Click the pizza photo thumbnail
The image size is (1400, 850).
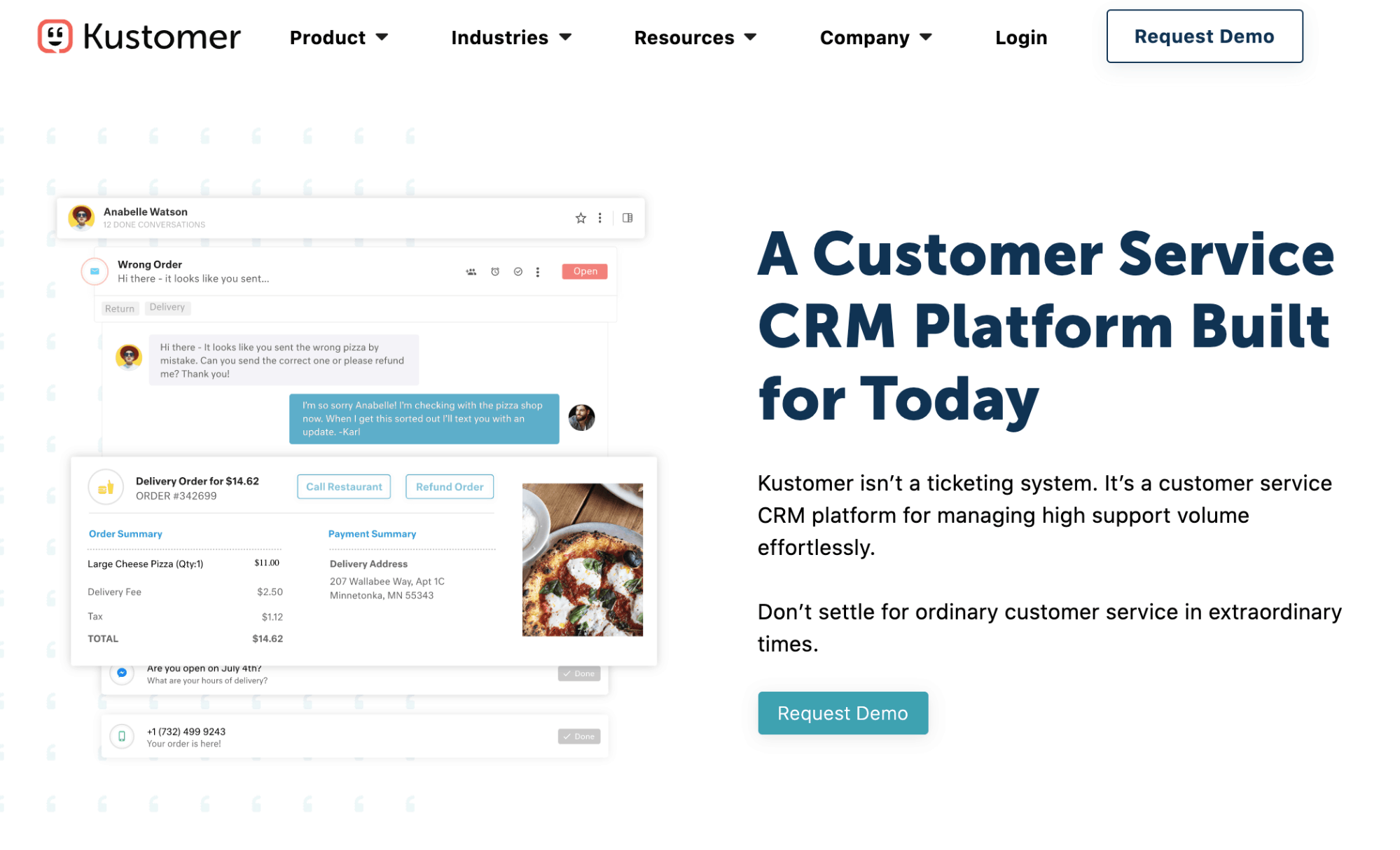pos(583,560)
